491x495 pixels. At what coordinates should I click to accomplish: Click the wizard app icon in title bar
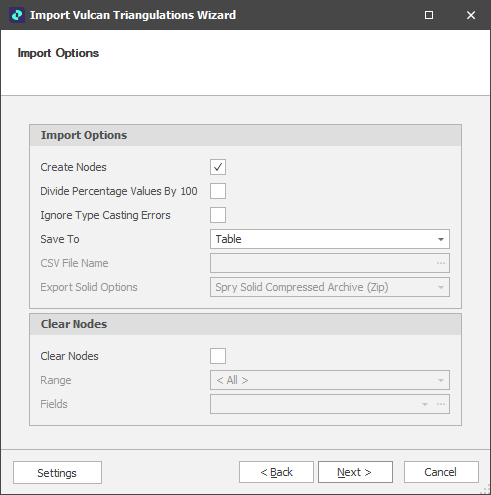17,15
